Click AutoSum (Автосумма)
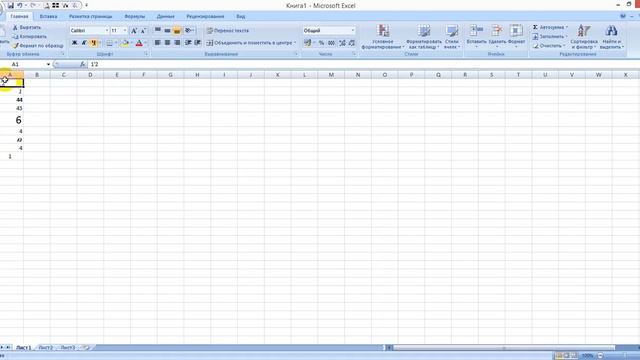 click(x=550, y=27)
